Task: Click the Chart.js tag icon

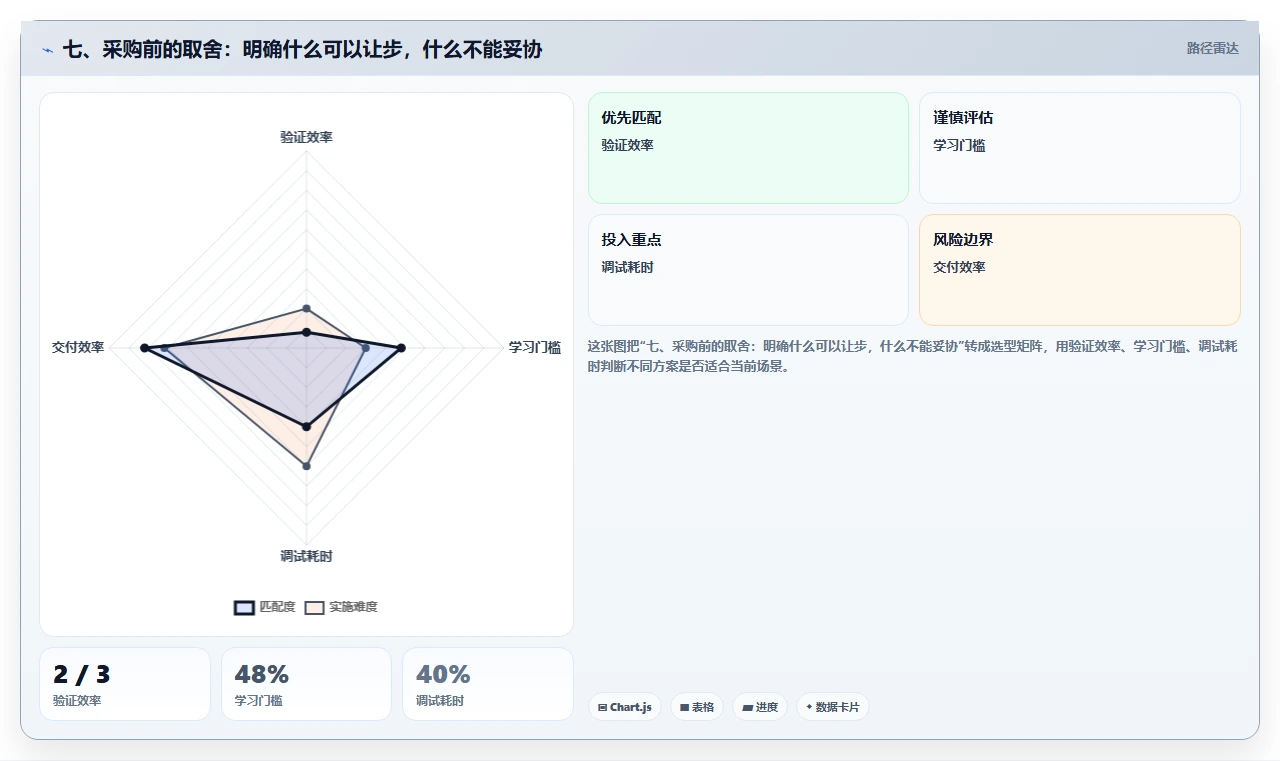Action: pyautogui.click(x=602, y=707)
